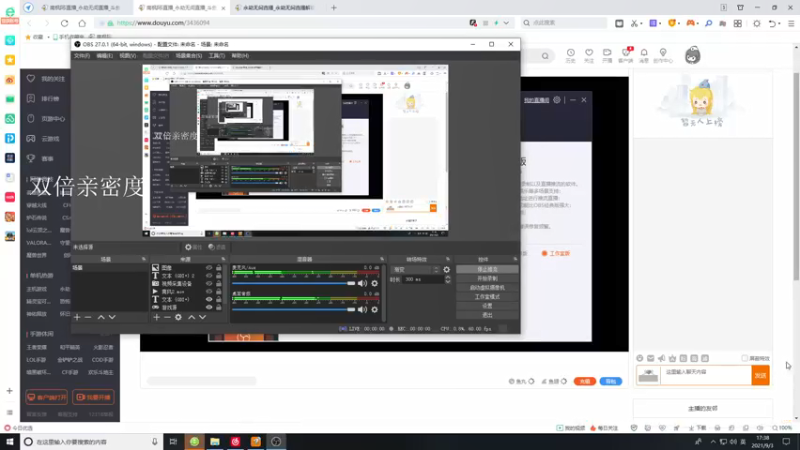Click the Douyu search magnifier icon
Viewport: 800px width, 450px height.
545,56
